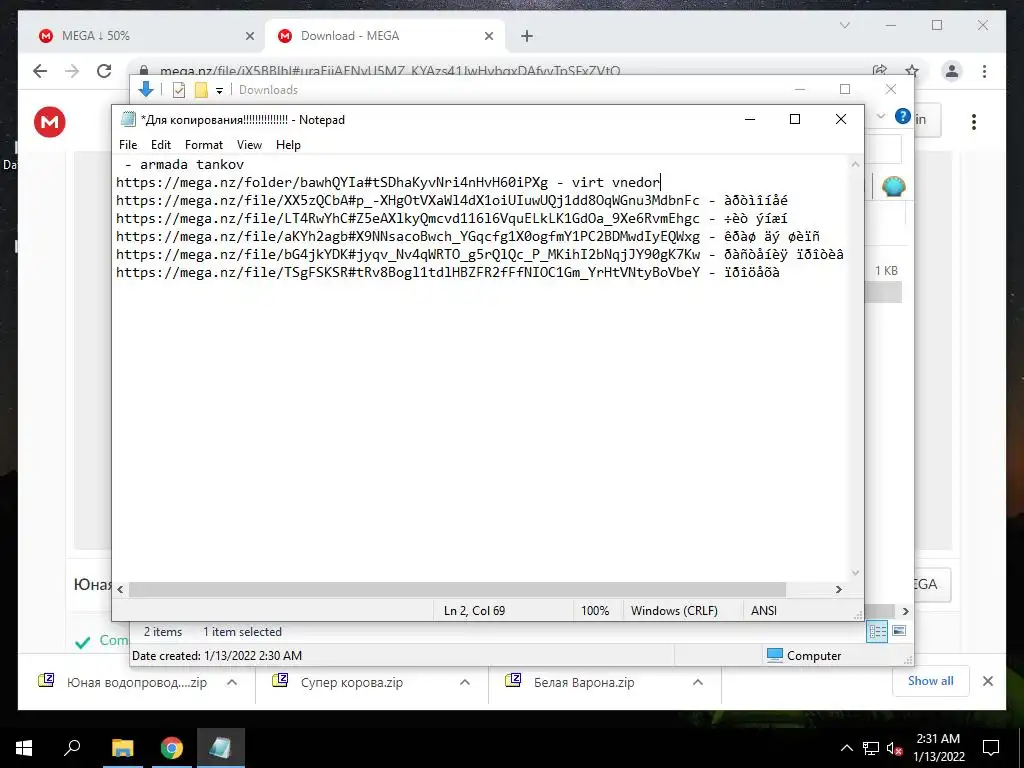Click the 'armada tankov' text line
Screen dimensions: 1024x768
(185, 165)
